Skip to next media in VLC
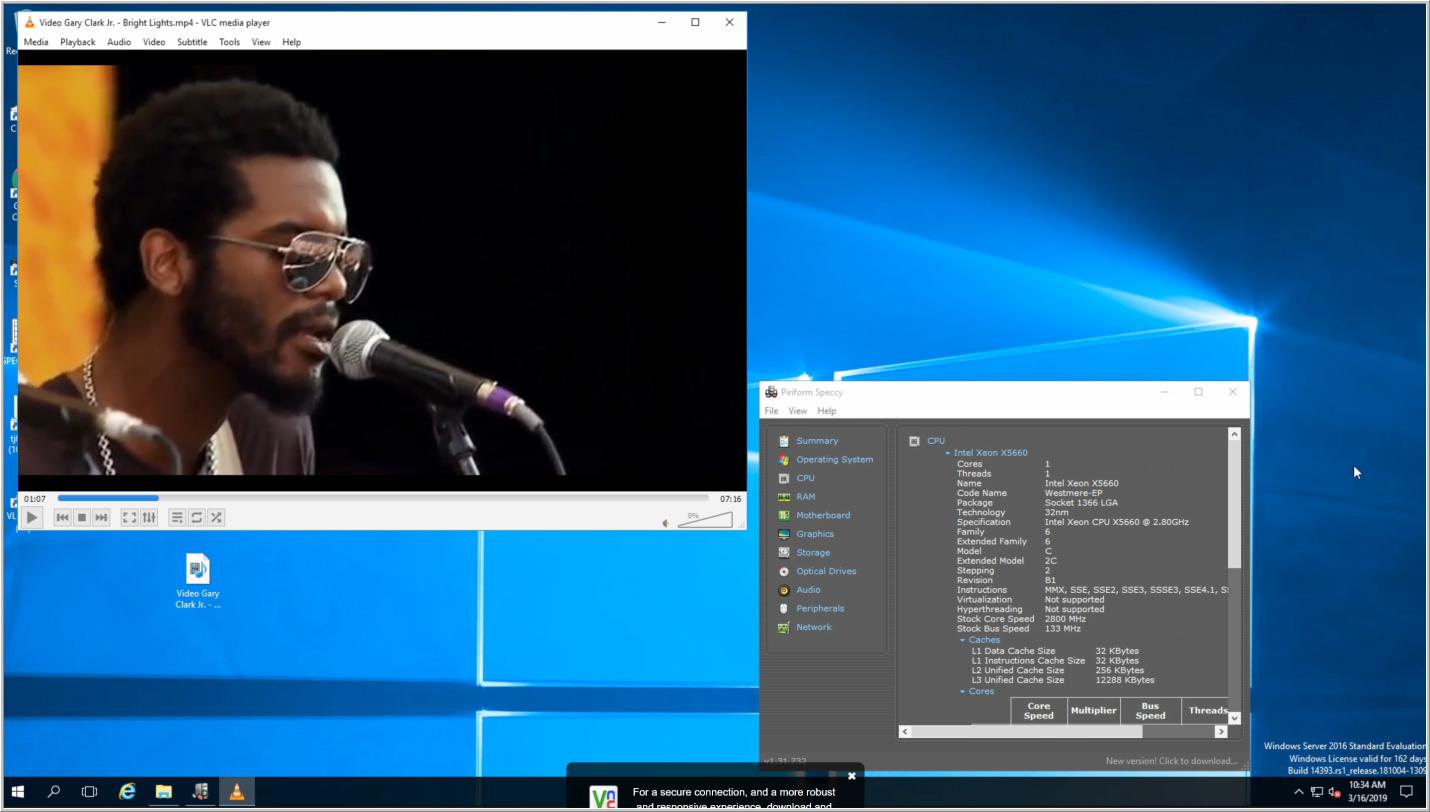This screenshot has height=812, width=1430. (x=101, y=517)
